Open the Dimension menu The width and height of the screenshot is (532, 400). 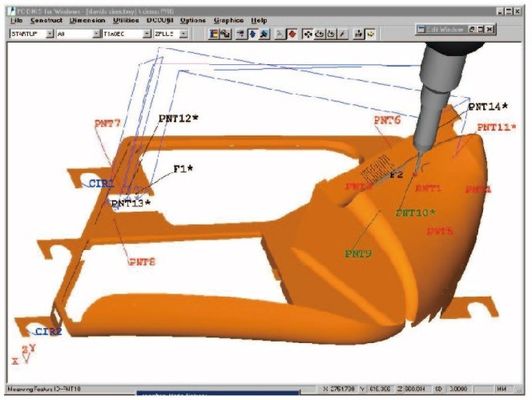click(88, 21)
